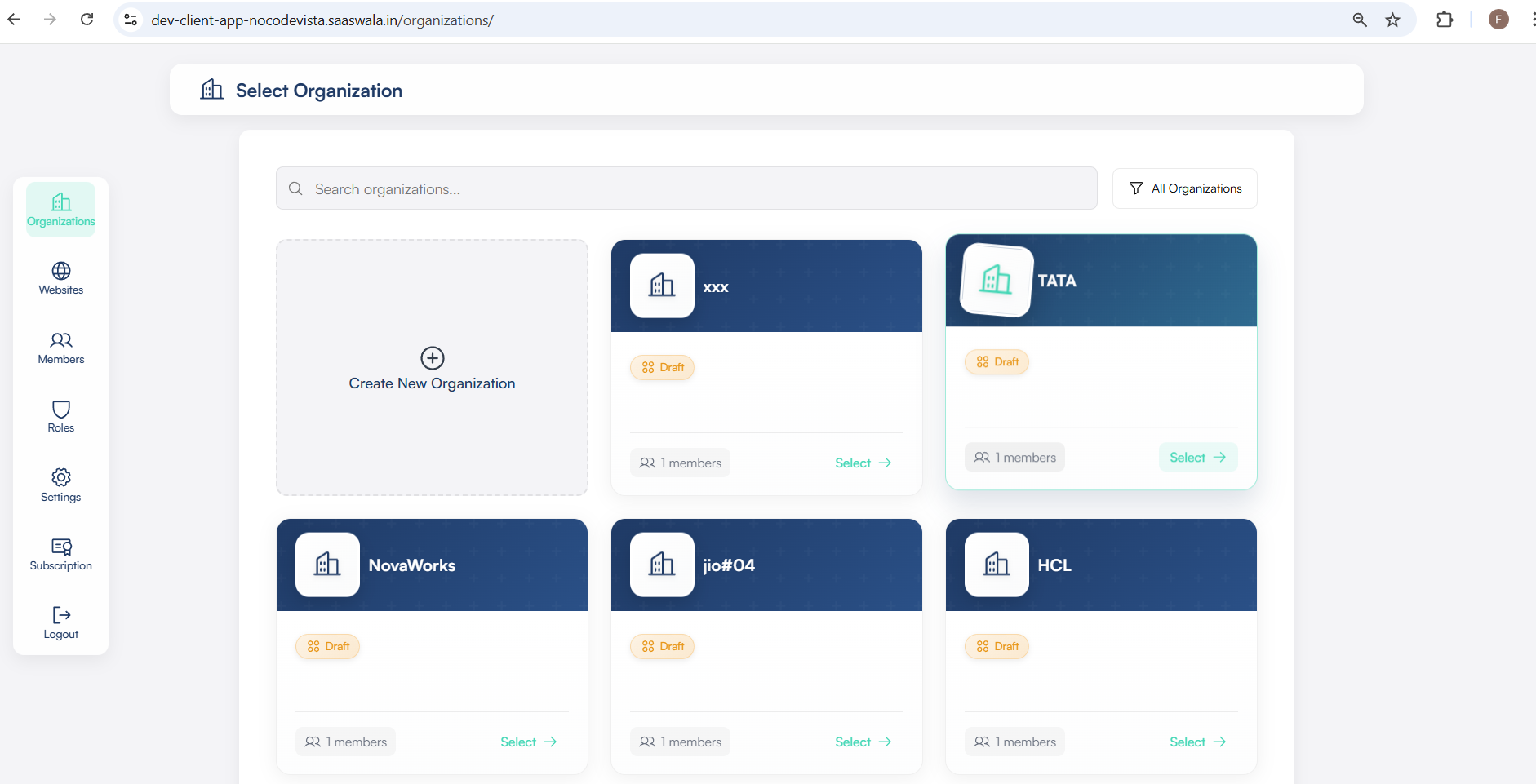Open Settings gear in sidebar
This screenshot has width=1536, height=784.
[61, 477]
